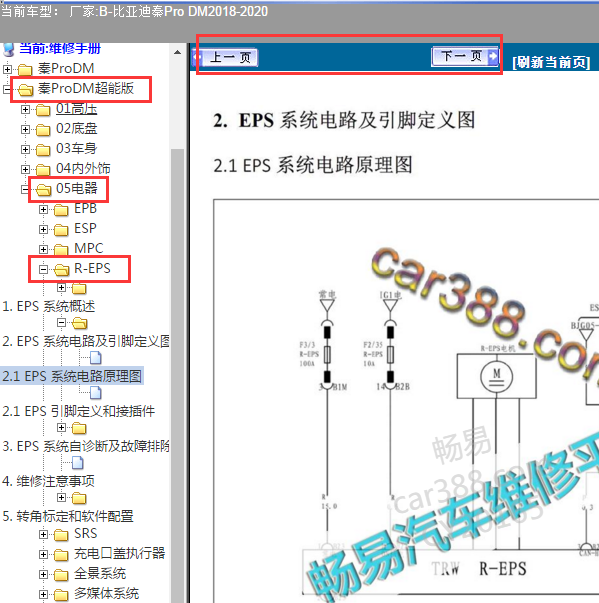Open the 01高压 tree item
Image resolution: width=599 pixels, height=603 pixels.
pyautogui.click(x=76, y=109)
